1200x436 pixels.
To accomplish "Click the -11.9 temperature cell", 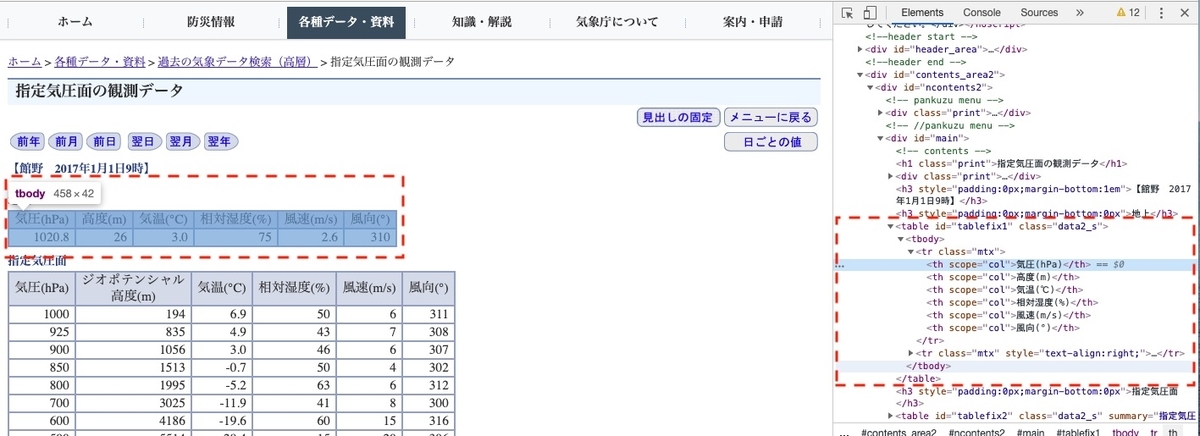I will tap(221, 405).
